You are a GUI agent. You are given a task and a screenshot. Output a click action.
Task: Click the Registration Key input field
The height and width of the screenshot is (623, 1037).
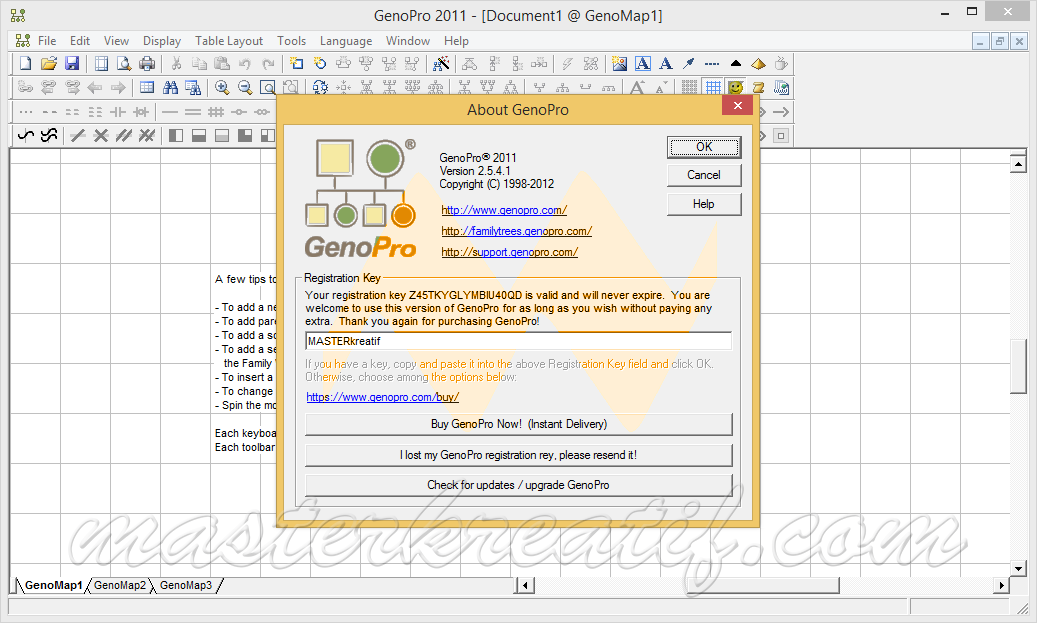pyautogui.click(x=518, y=341)
